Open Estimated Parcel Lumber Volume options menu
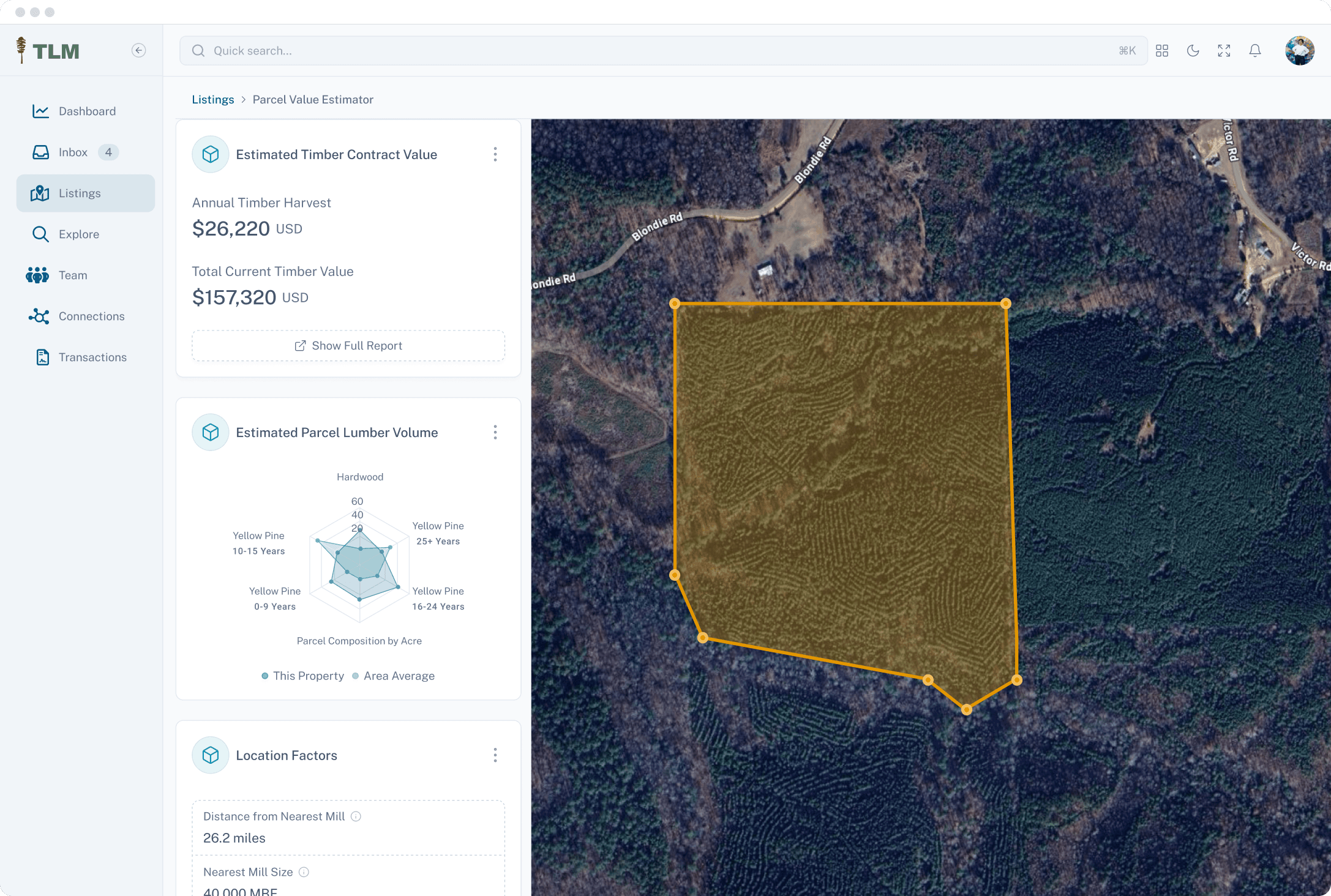 click(495, 432)
